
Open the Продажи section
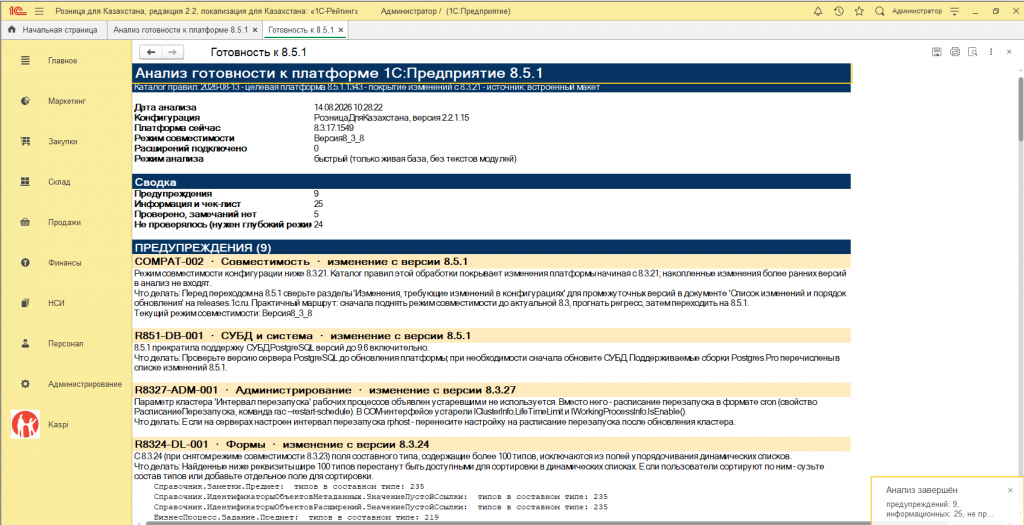(x=65, y=222)
